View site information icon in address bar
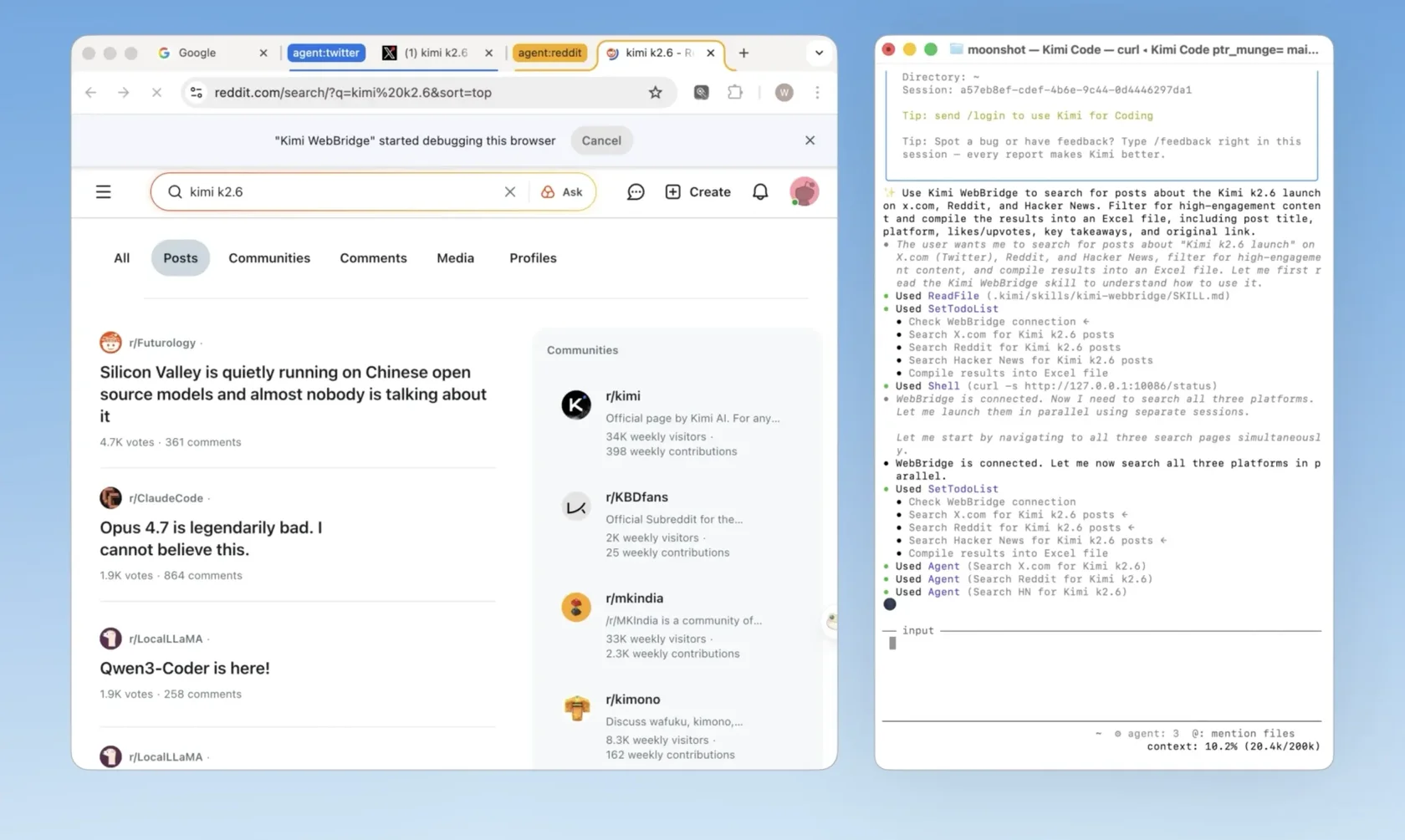 point(197,93)
